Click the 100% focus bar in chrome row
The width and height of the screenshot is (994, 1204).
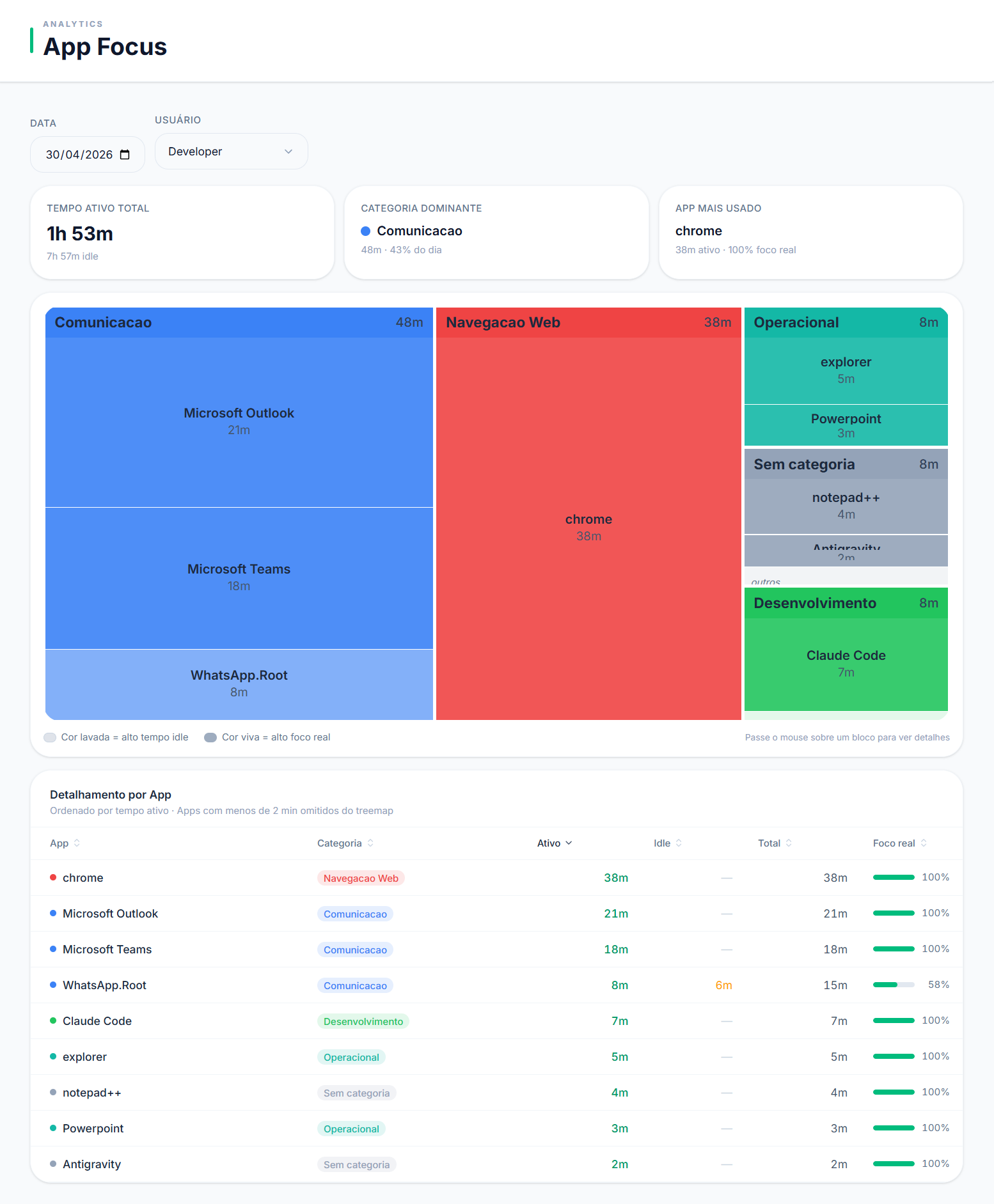894,877
